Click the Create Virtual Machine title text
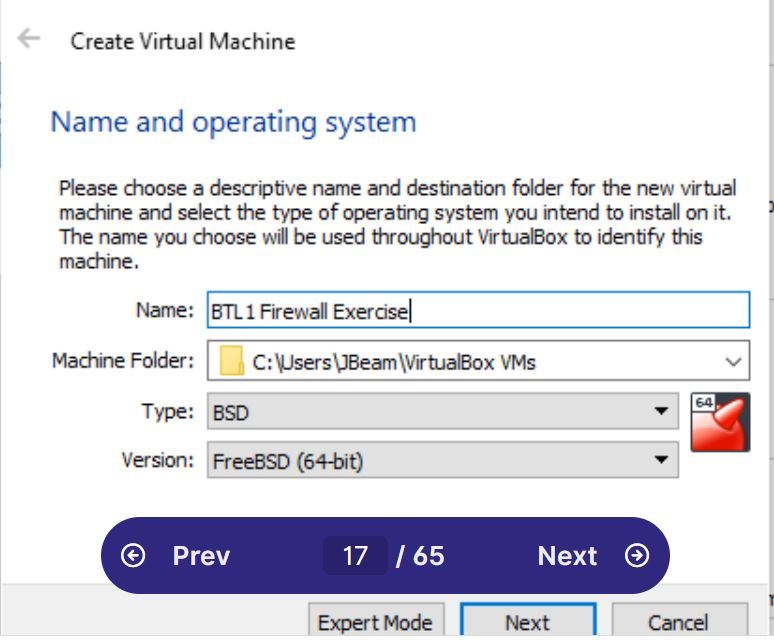 point(183,41)
